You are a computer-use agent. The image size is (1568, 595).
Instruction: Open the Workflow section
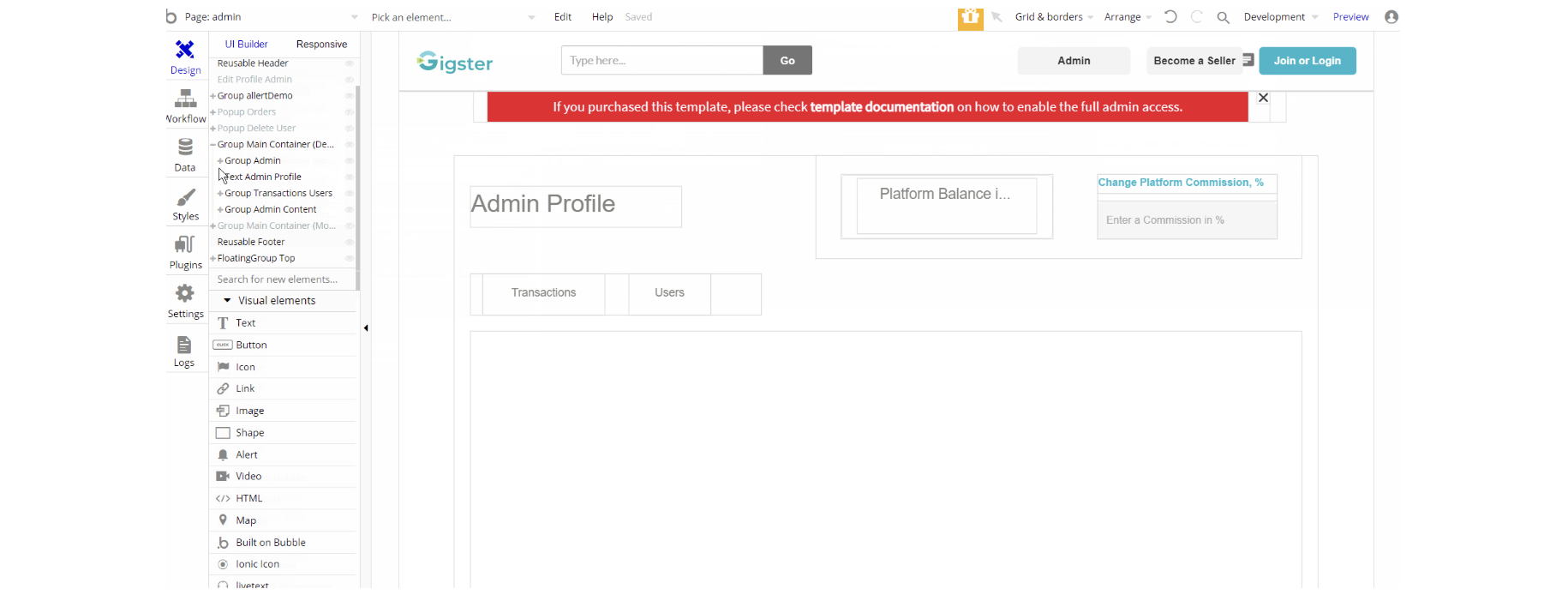(185, 106)
